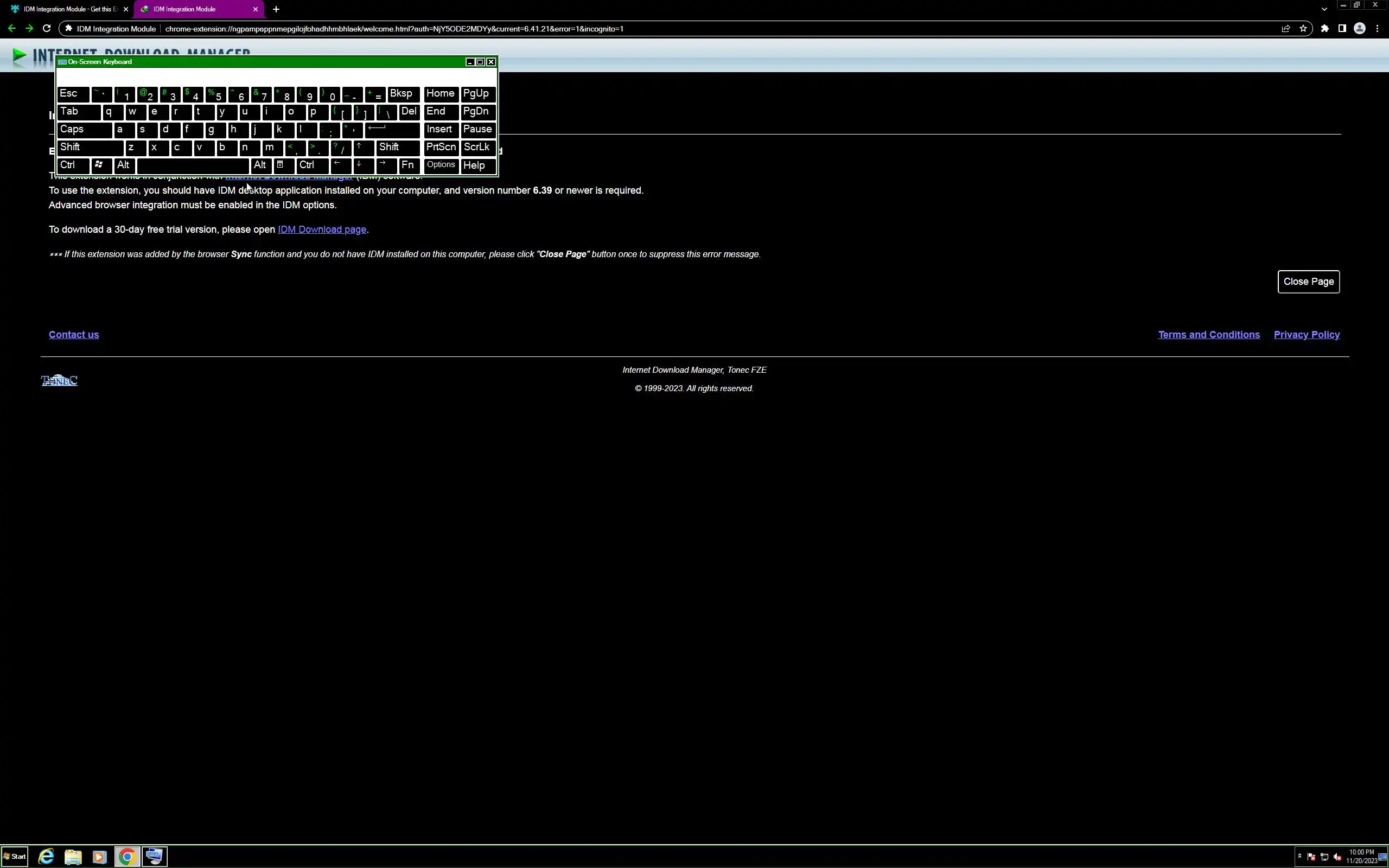Open a new tab with plus button
This screenshot has height=868, width=1389.
point(276,9)
